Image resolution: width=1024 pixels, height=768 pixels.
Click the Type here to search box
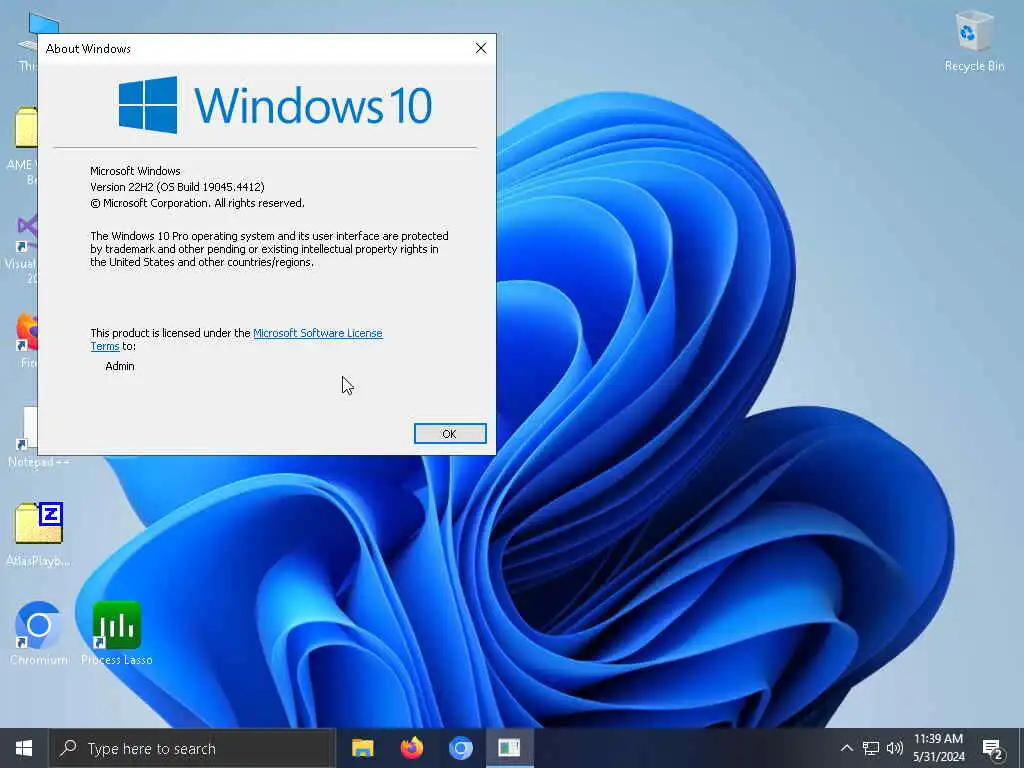click(x=193, y=748)
